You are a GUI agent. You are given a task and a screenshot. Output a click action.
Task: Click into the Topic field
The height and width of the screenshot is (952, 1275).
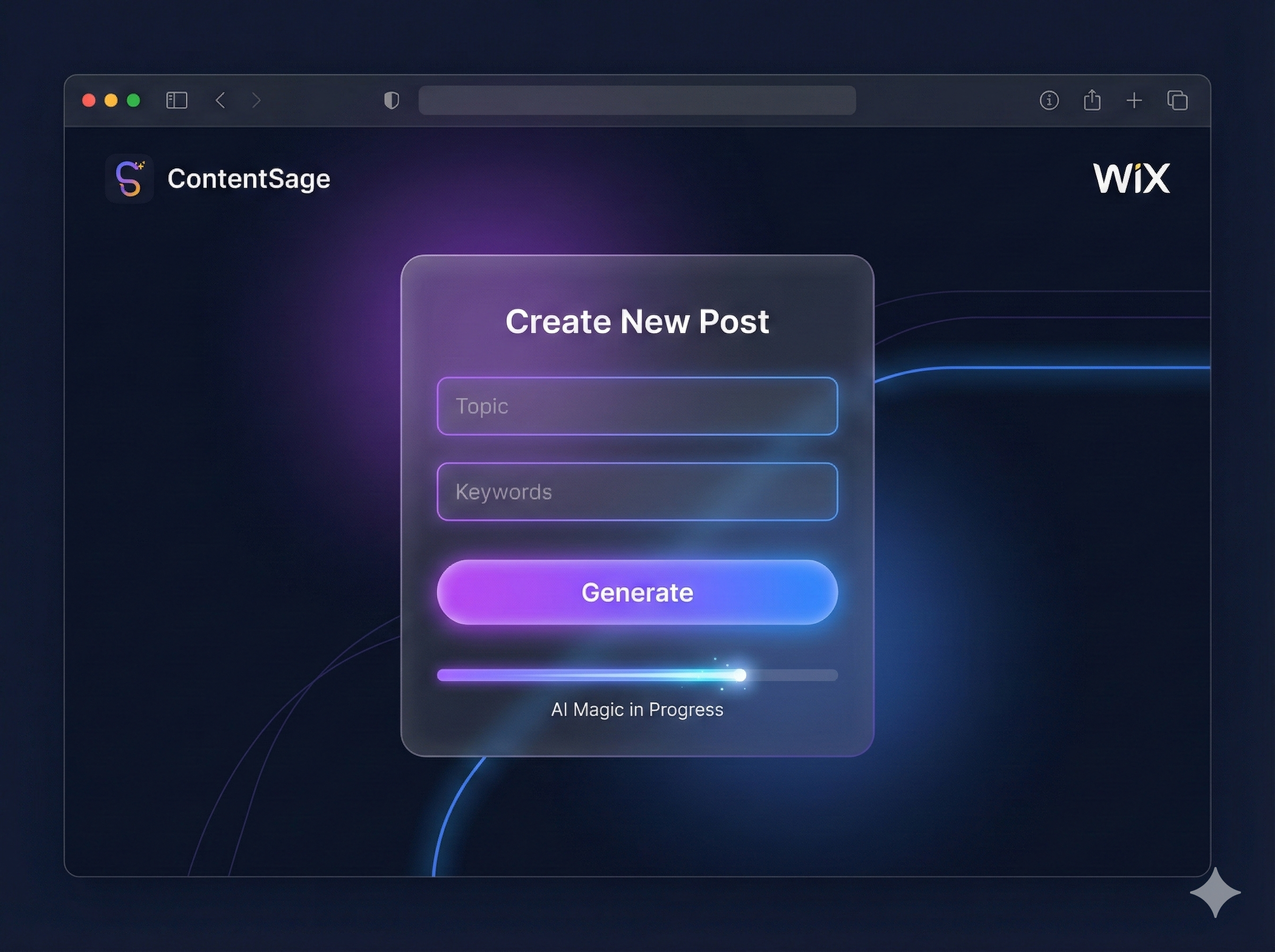(x=636, y=406)
